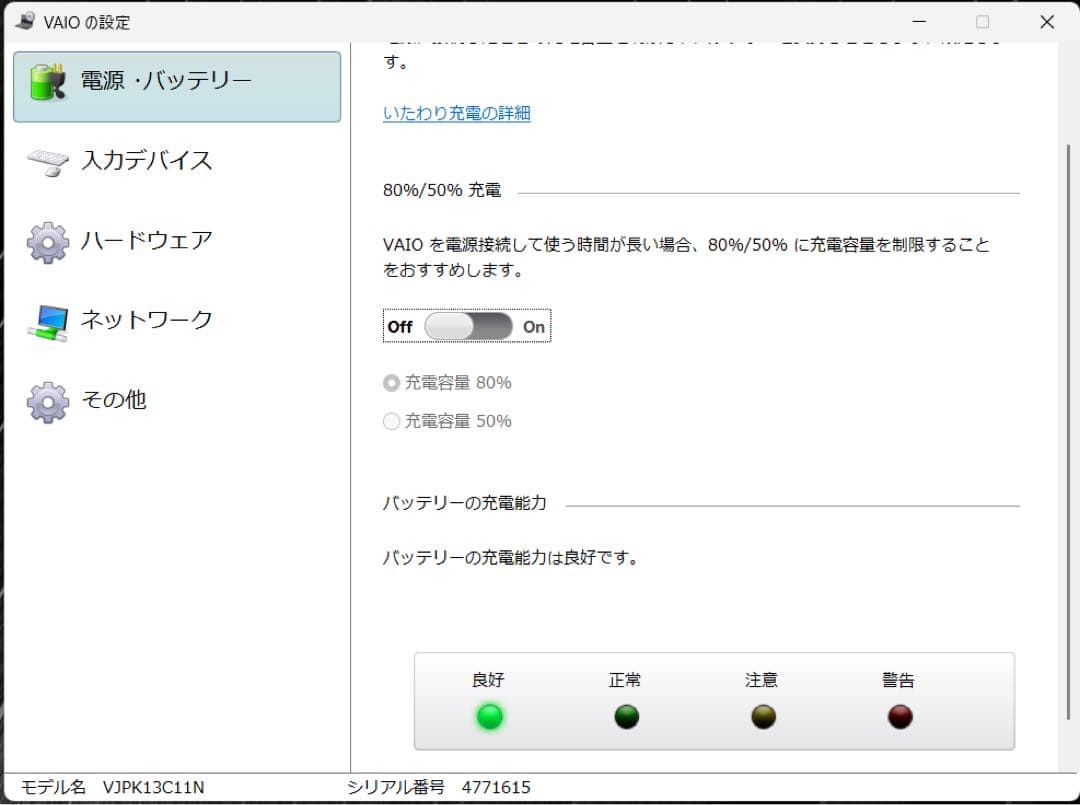Click the 注意 status indicator
Viewport: 1080px width, 805px height.
[x=762, y=716]
